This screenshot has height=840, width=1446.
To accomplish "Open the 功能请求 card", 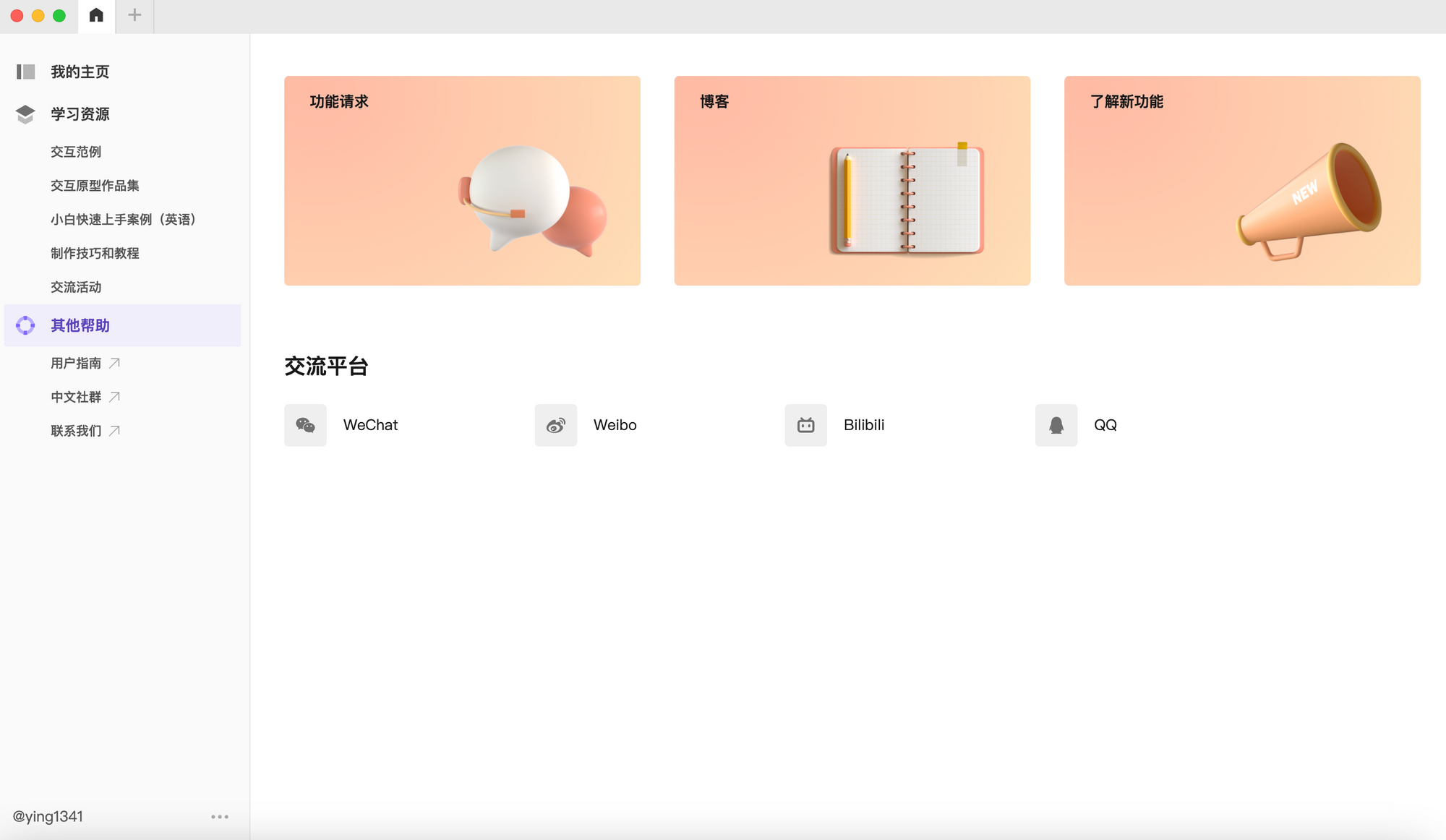I will tap(462, 181).
